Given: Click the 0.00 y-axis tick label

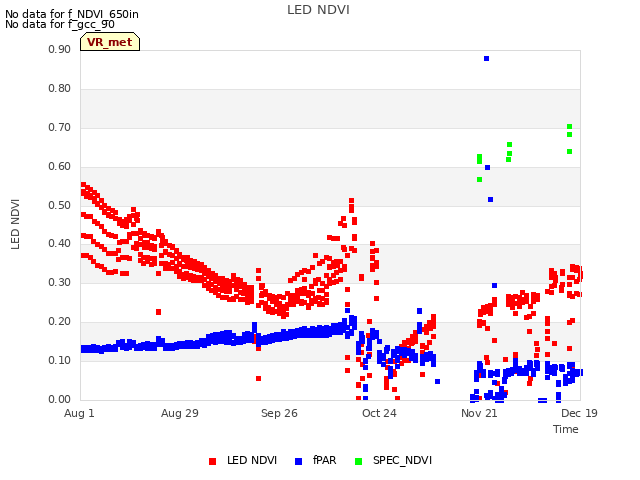Looking at the screenshot, I should [x=60, y=399].
